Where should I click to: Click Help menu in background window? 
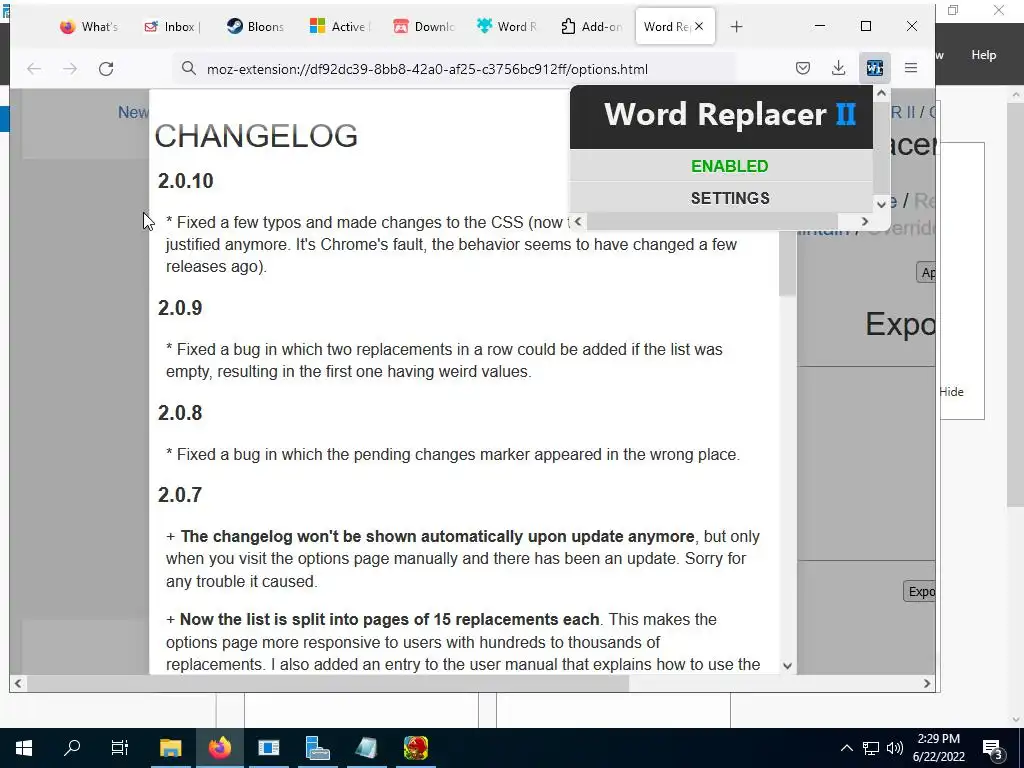tap(984, 55)
